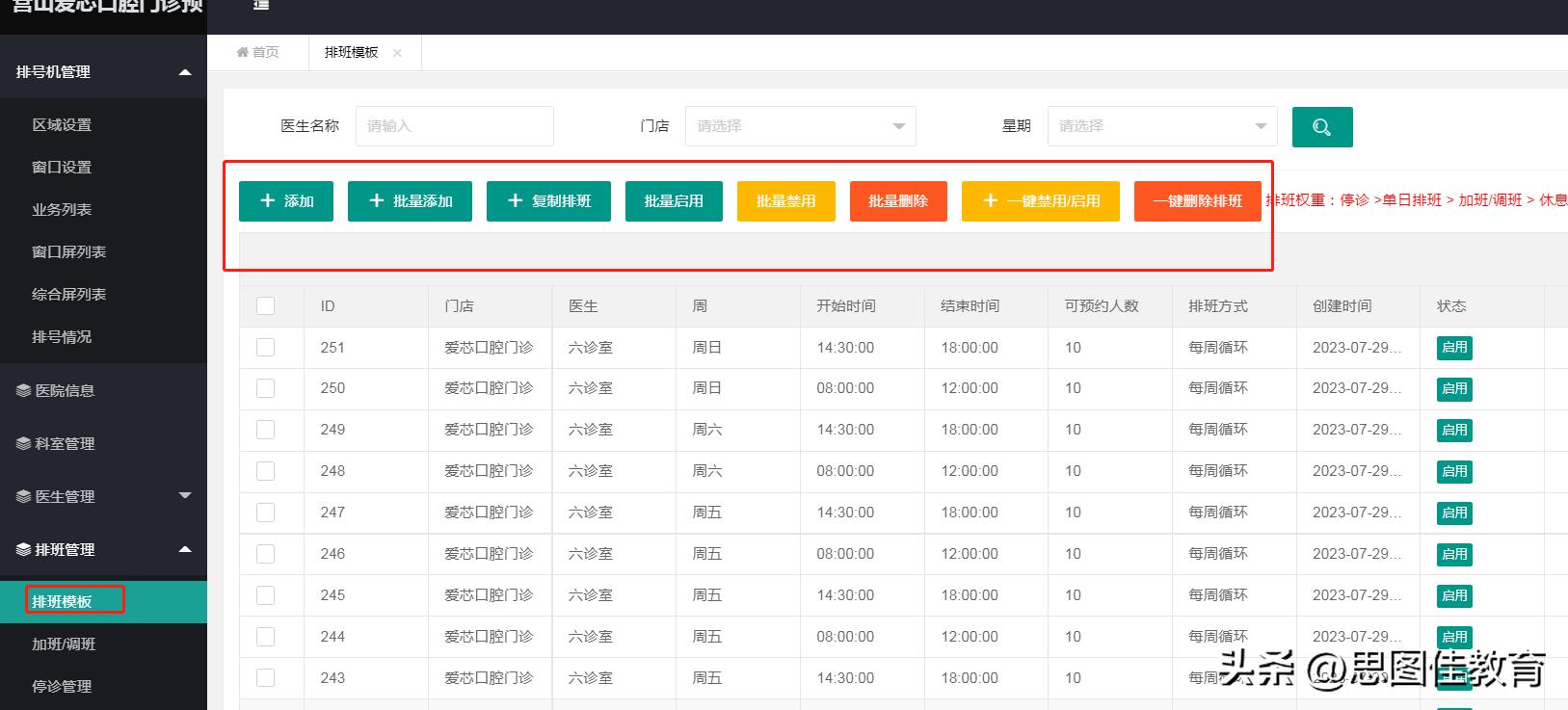Toggle the sidebar collapse menu icon

(261, 5)
